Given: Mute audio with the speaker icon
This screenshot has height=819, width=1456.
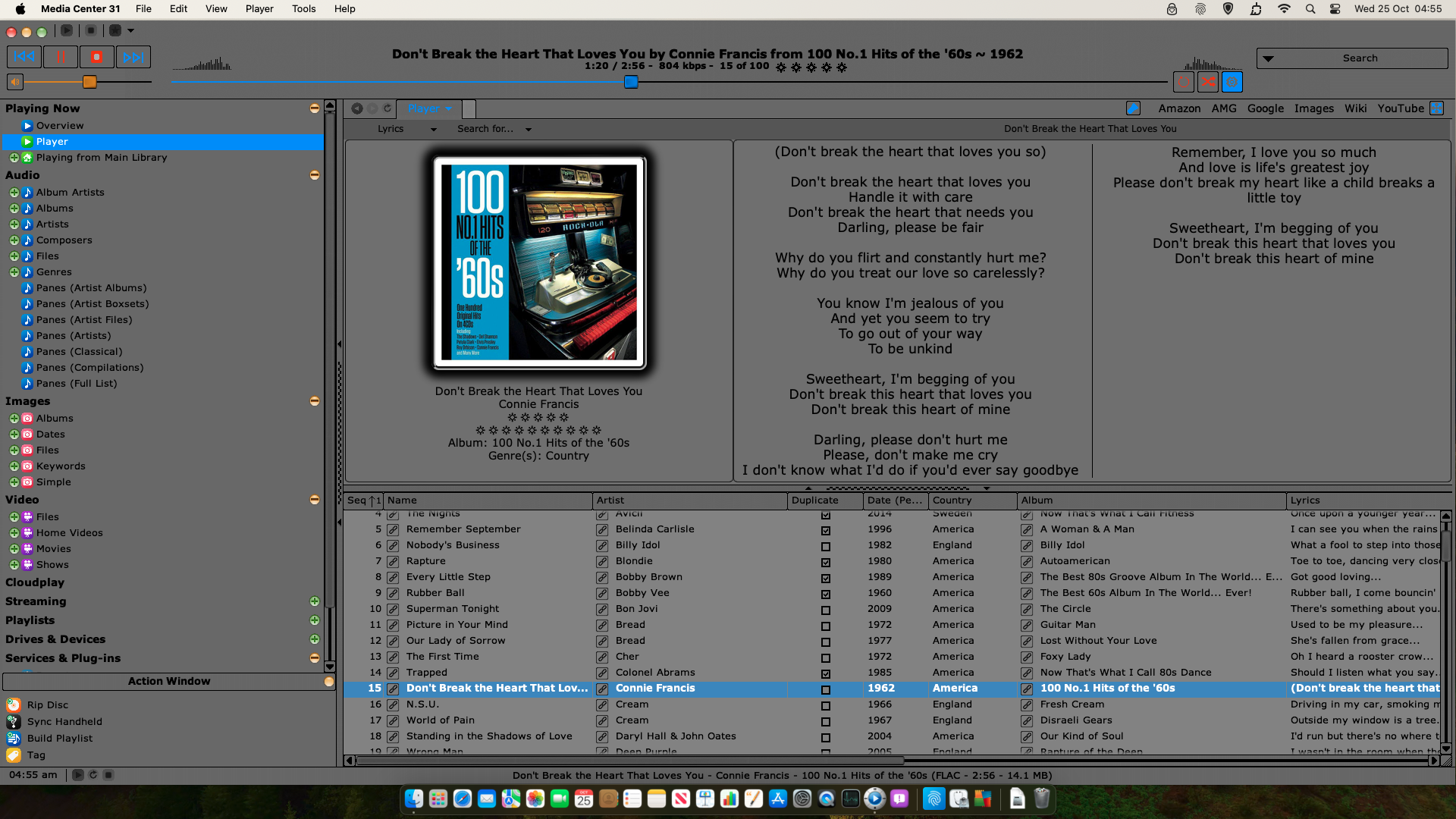Looking at the screenshot, I should (15, 82).
